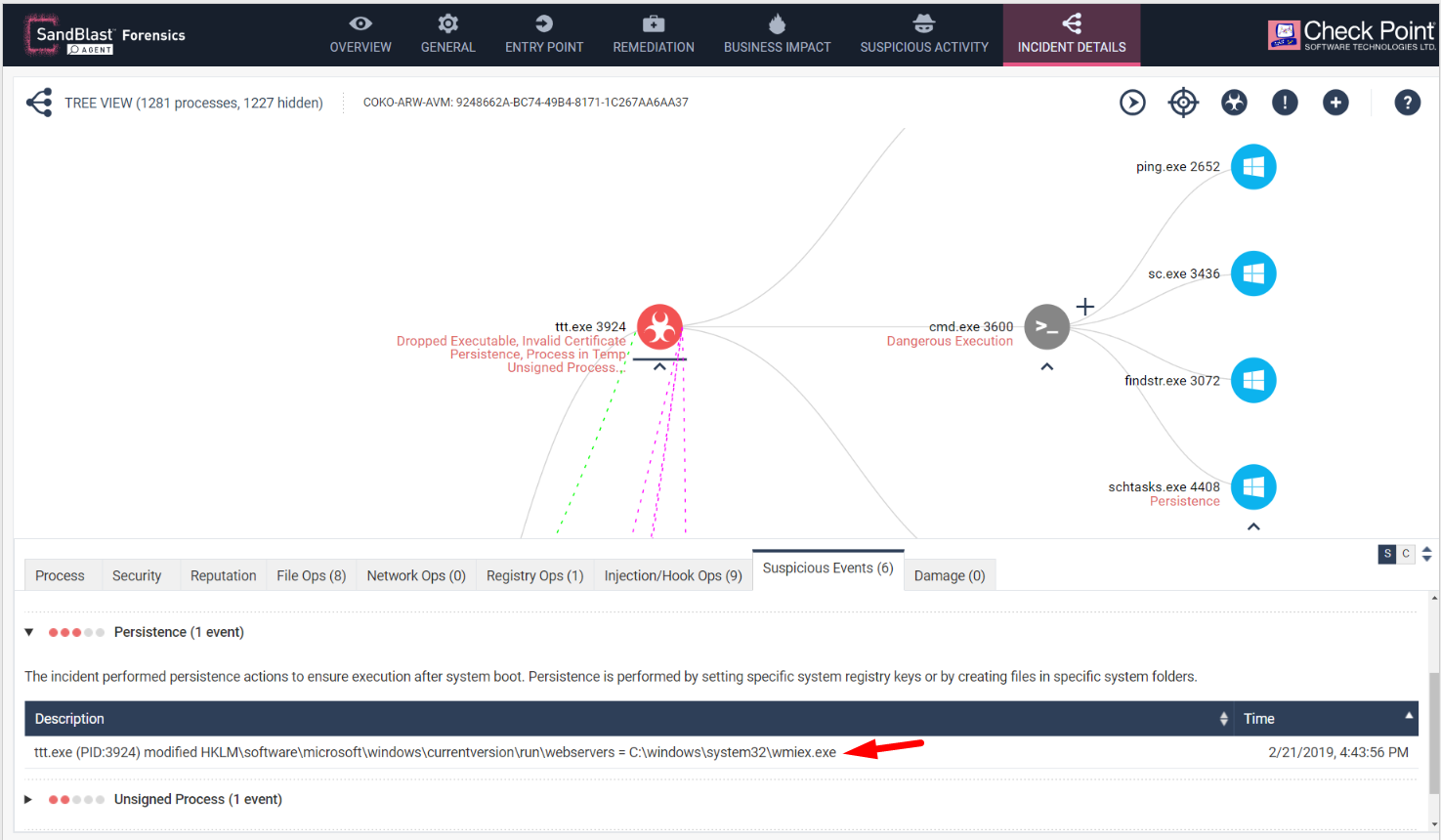Screen dimensions: 1441x840
Task: Collapse the Persistence event group
Action: click(x=29, y=632)
